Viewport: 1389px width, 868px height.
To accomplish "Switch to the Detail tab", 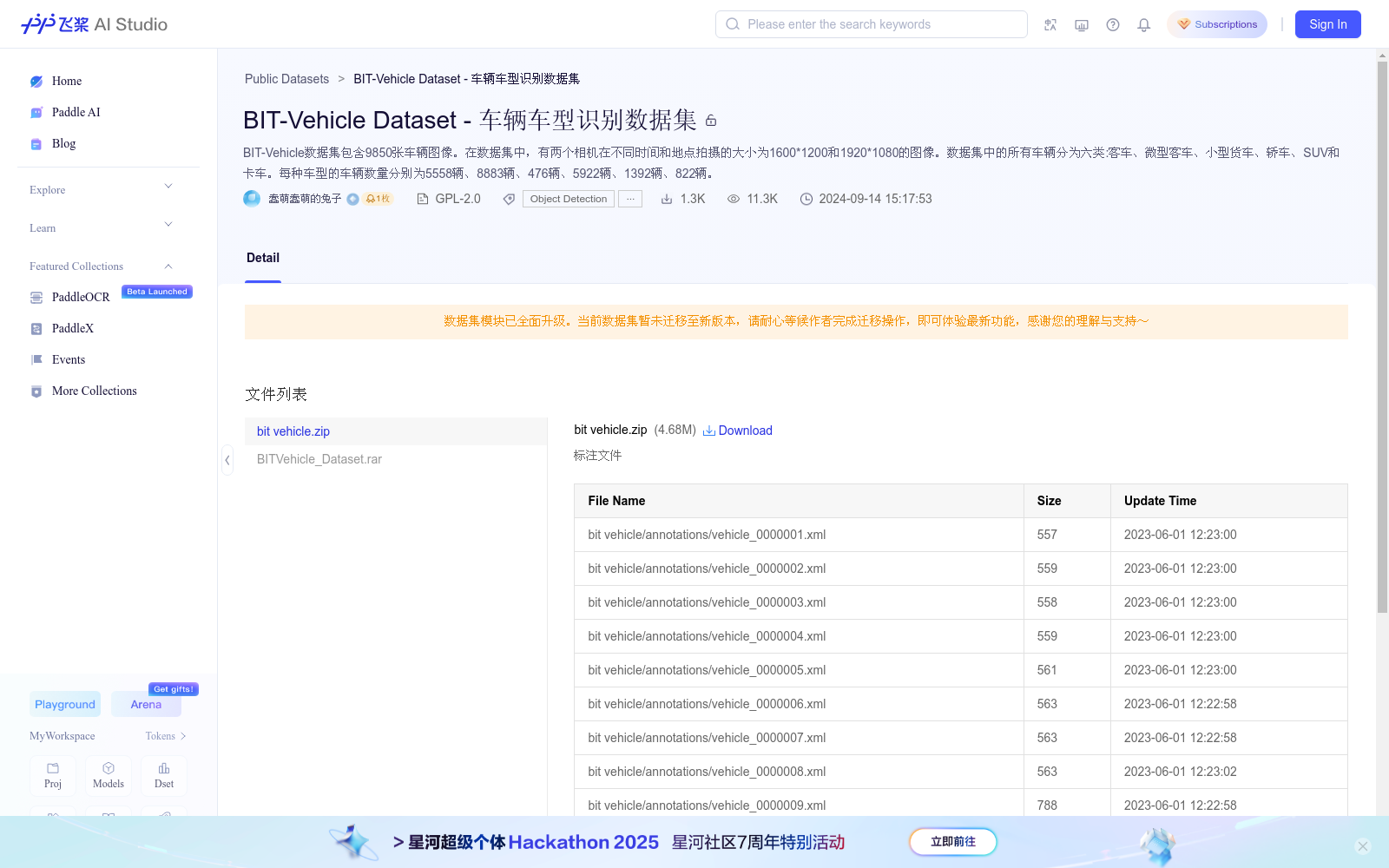I will point(263,258).
